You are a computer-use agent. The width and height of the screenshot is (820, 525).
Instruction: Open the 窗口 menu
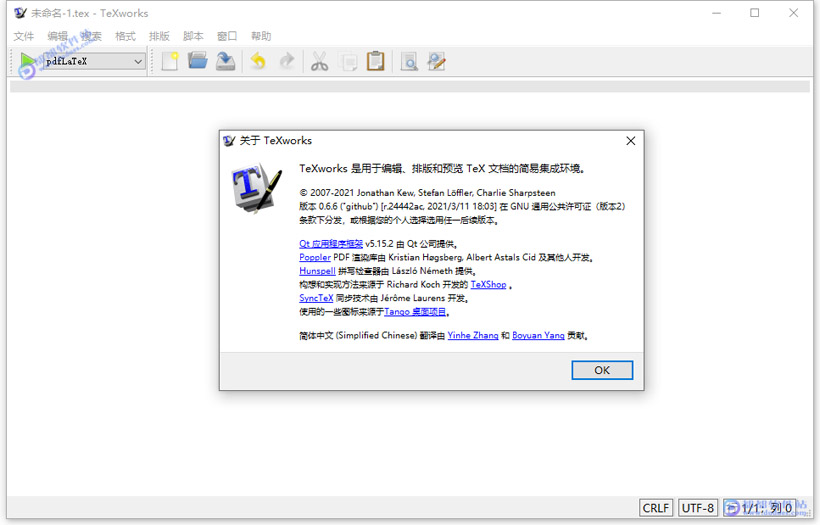(x=227, y=36)
